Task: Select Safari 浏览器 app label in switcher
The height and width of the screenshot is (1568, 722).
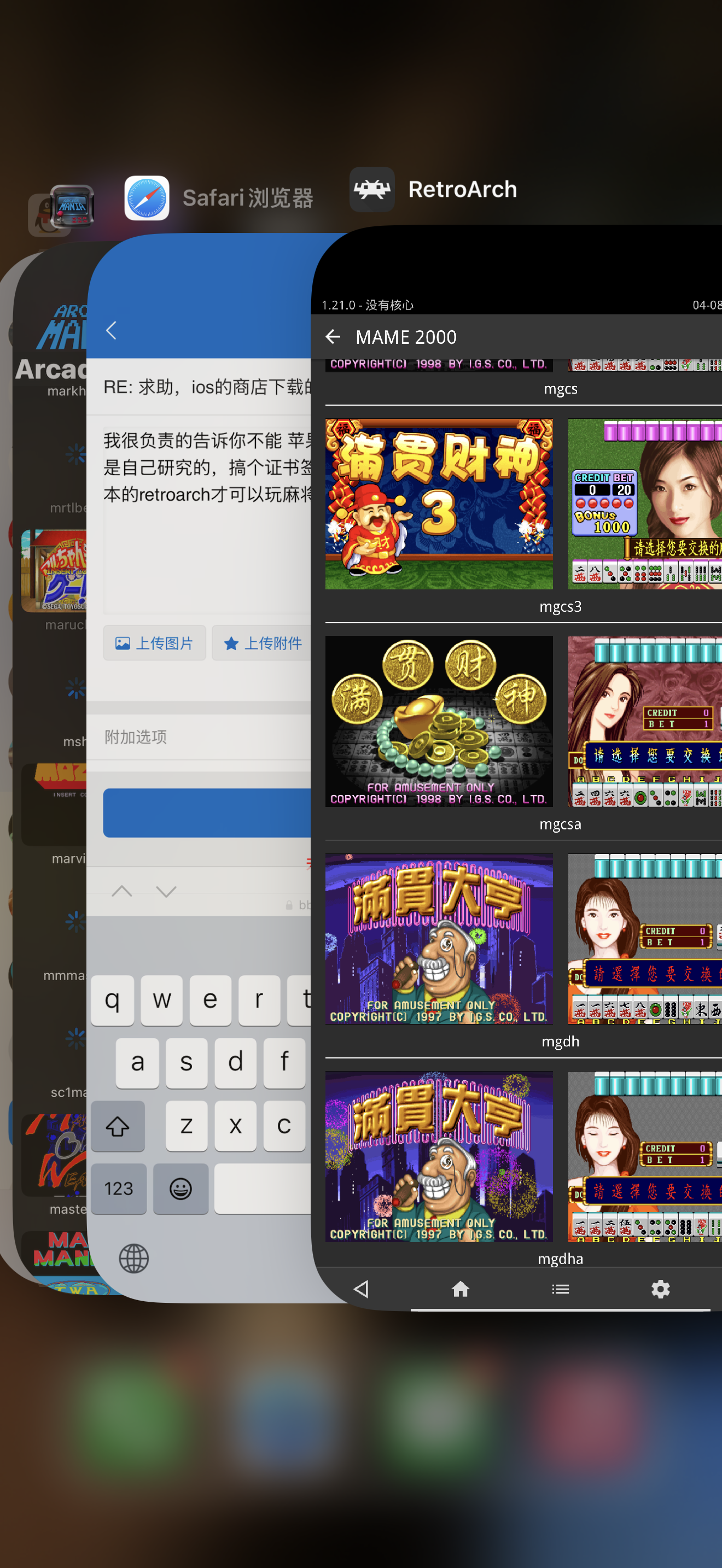Action: (x=248, y=198)
